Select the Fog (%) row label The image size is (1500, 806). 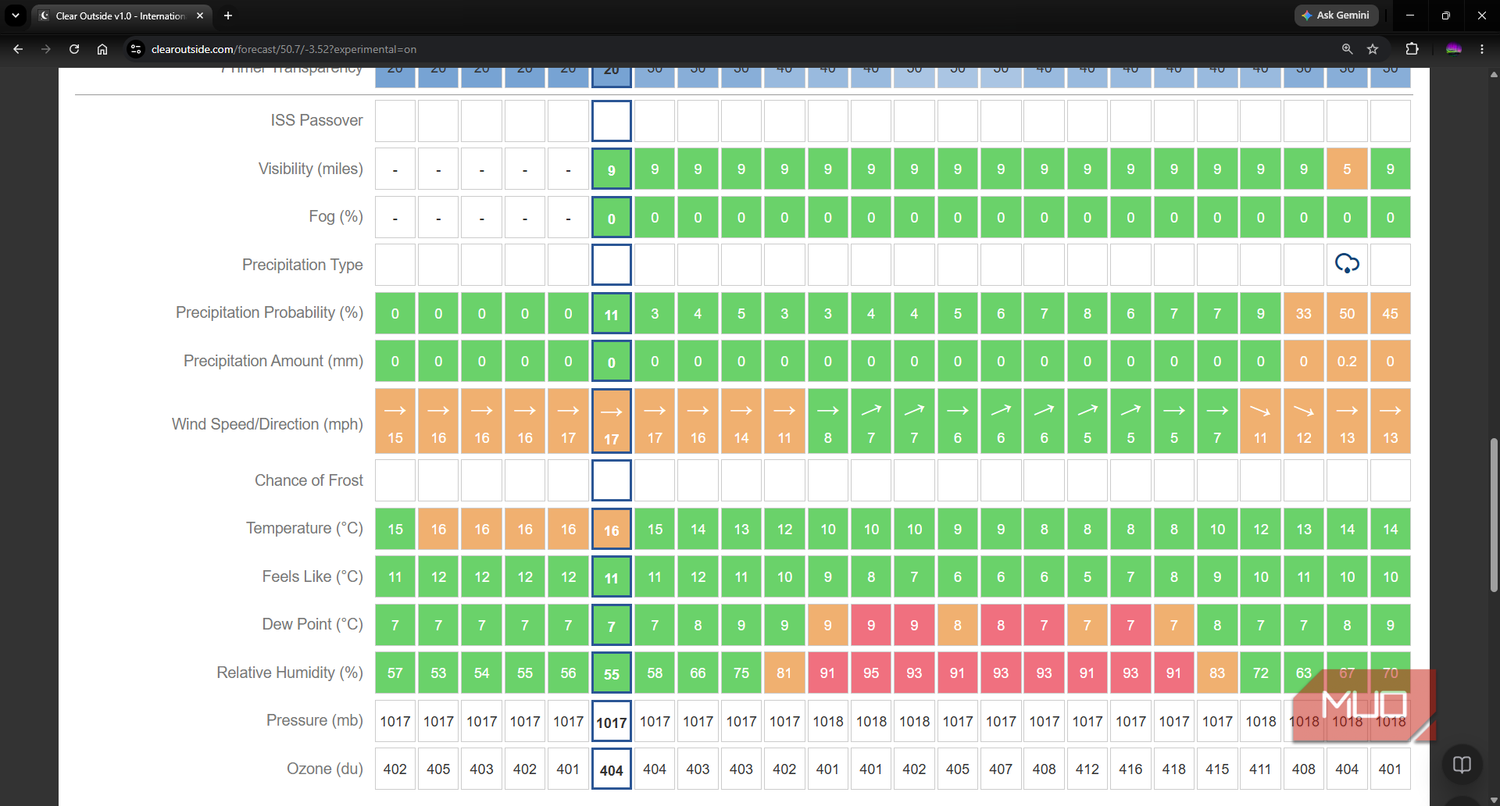pos(335,216)
